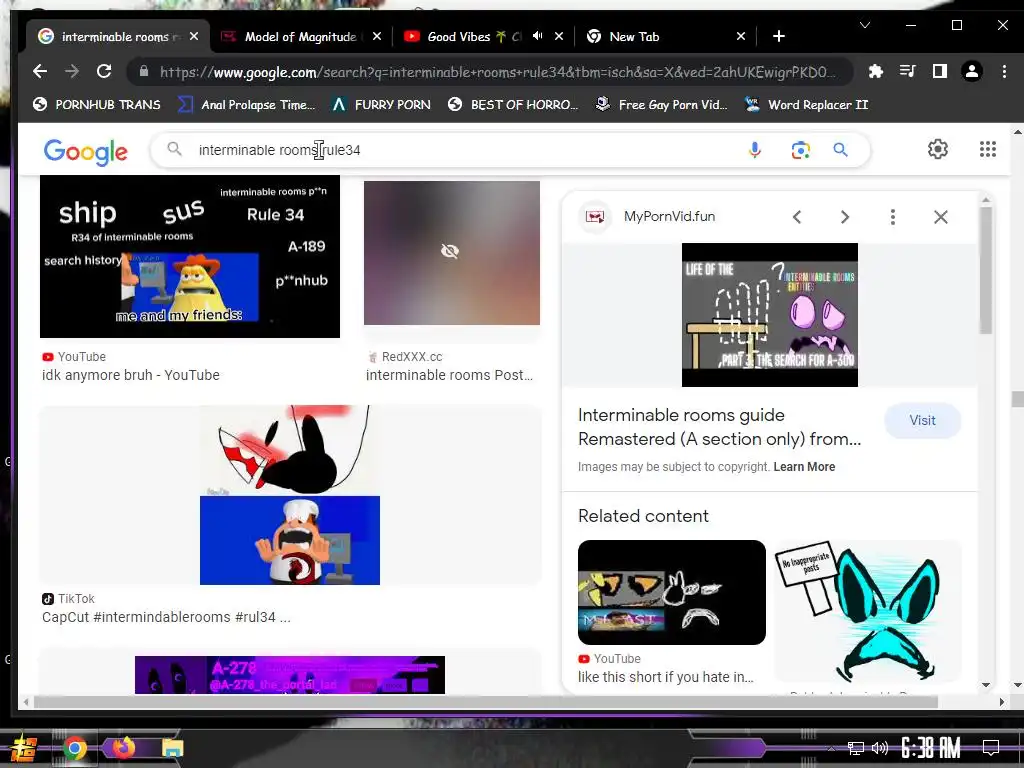Screen dimensions: 1024x768
Task: Open the 'idk anymore bruh - YouTube' result
Action: [x=131, y=375]
